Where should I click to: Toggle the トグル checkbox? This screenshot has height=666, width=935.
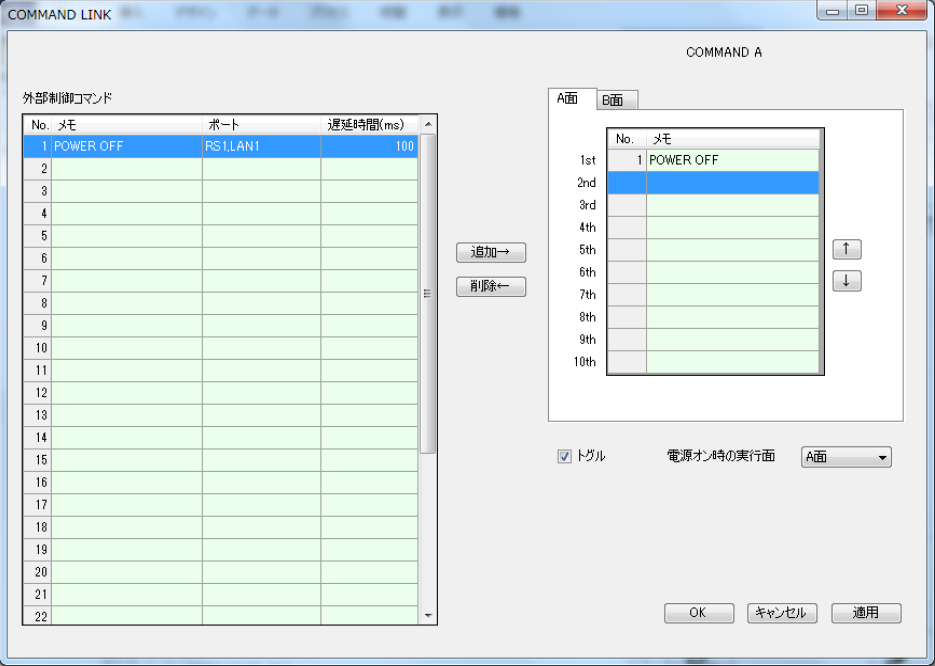(x=564, y=456)
